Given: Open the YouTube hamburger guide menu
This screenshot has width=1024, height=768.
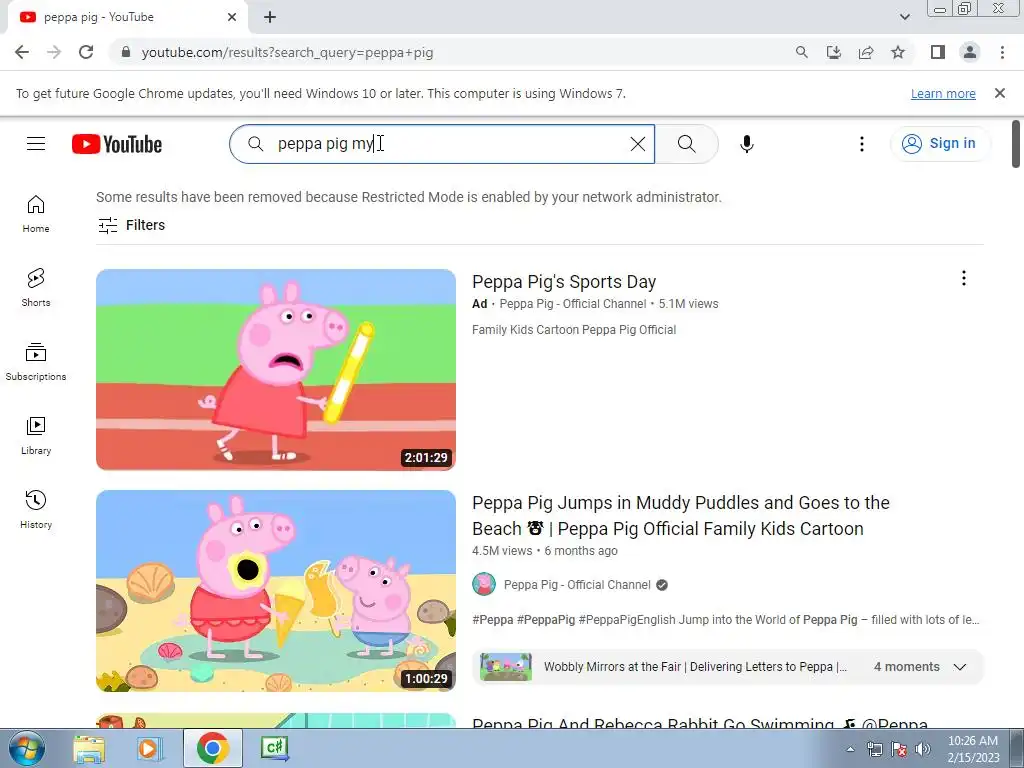Looking at the screenshot, I should pyautogui.click(x=36, y=144).
